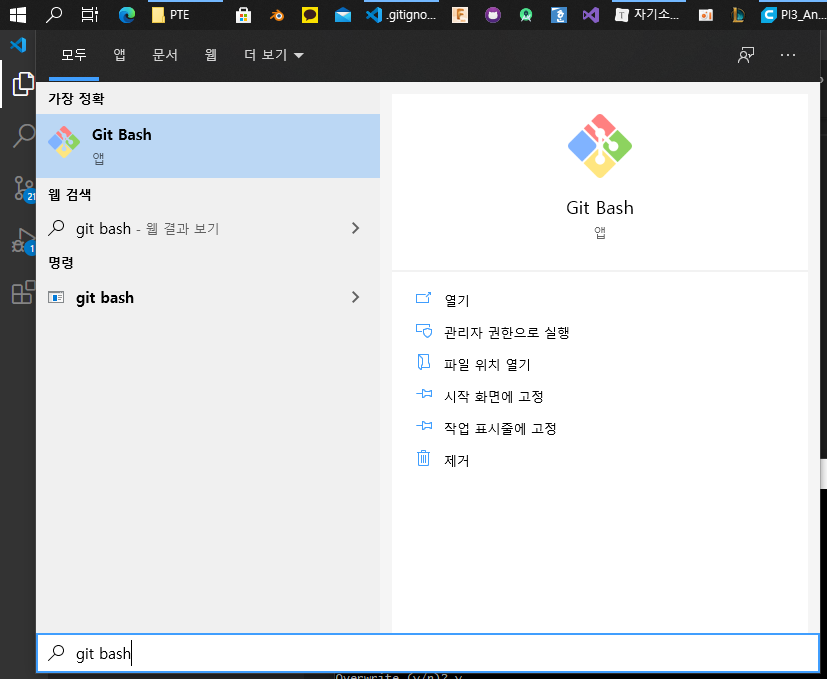Image resolution: width=827 pixels, height=679 pixels.
Task: Open the Mail app in taskbar
Action: [343, 15]
